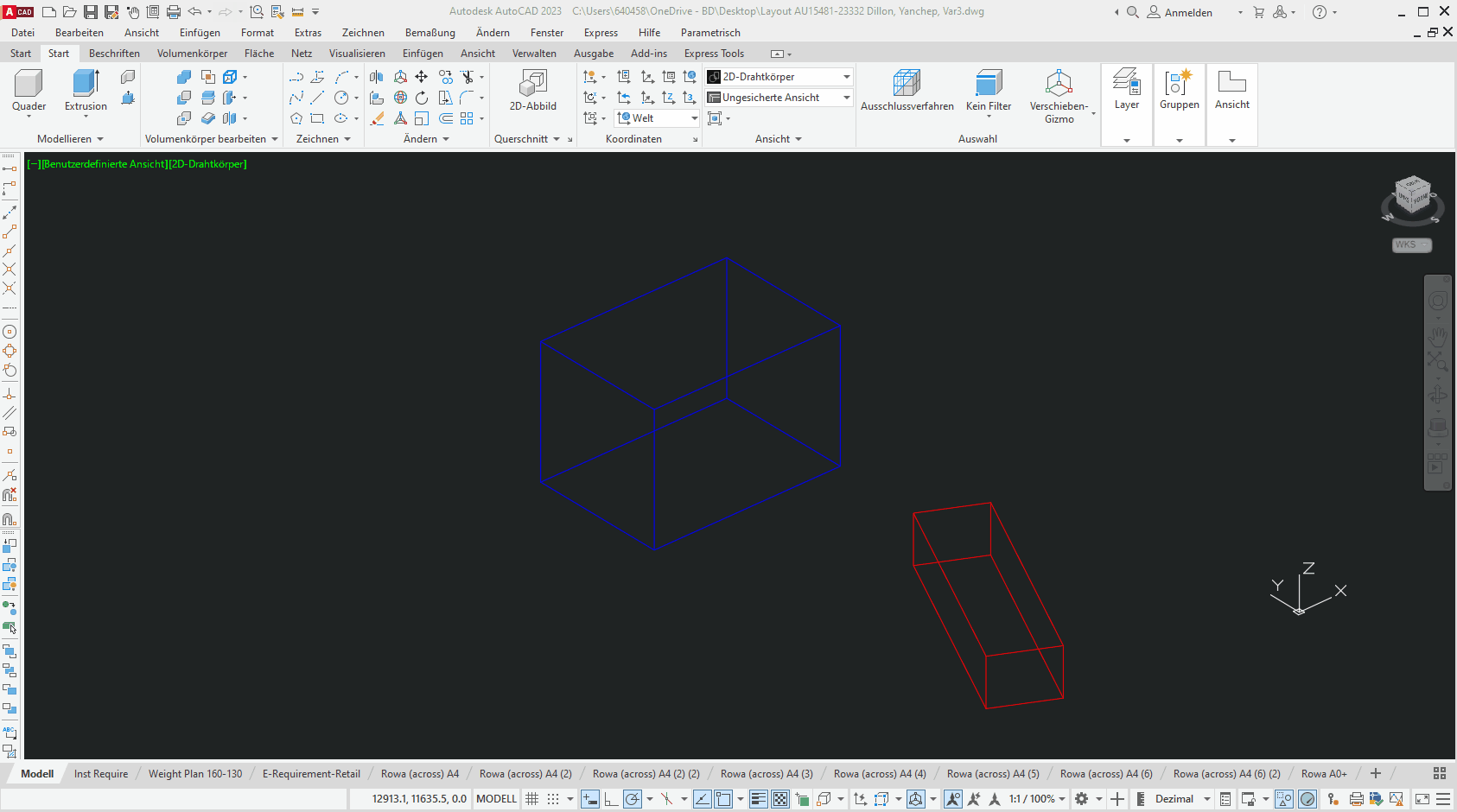Click the Trim scissors icon

(x=468, y=77)
